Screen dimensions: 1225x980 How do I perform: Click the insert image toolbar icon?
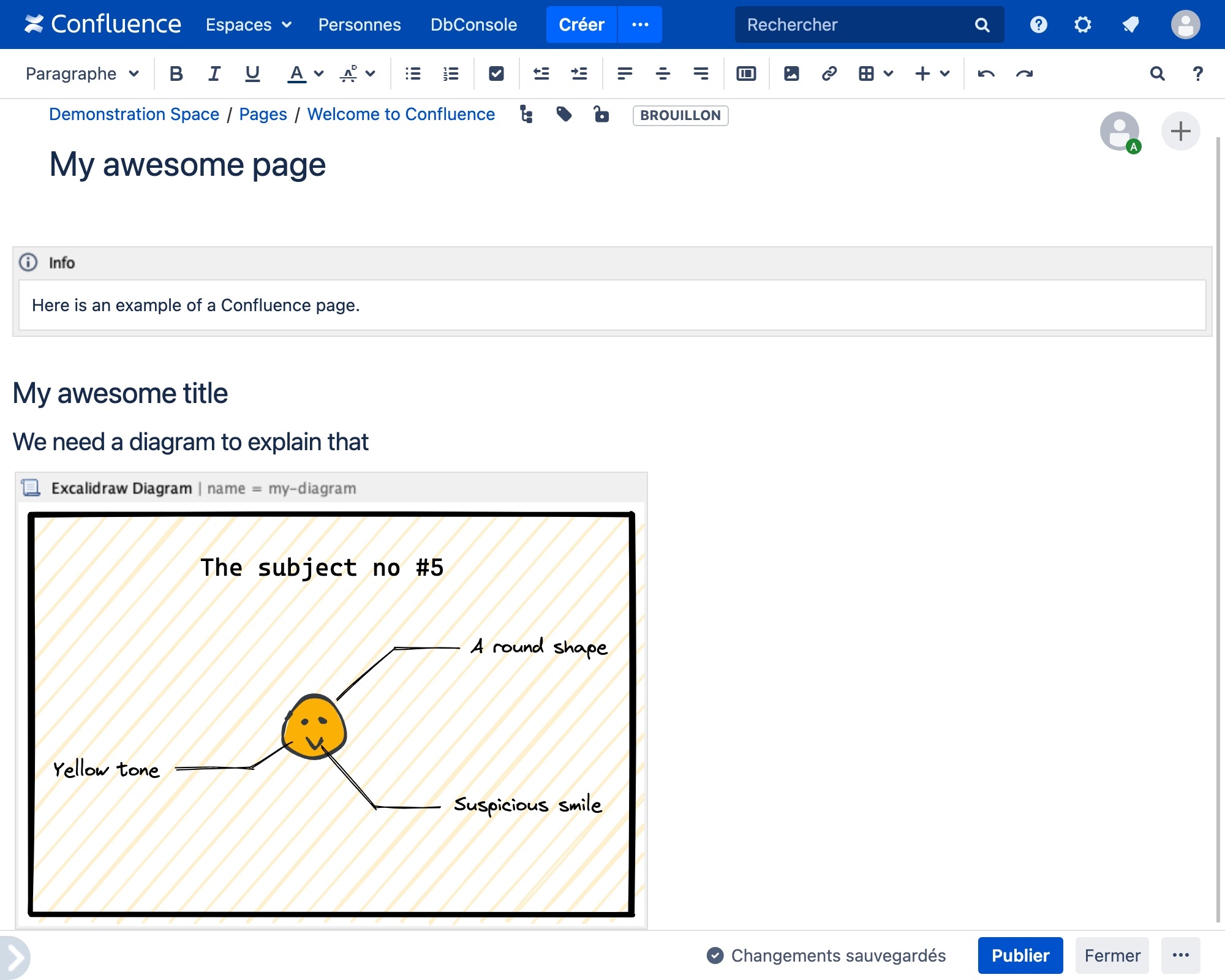pos(791,73)
